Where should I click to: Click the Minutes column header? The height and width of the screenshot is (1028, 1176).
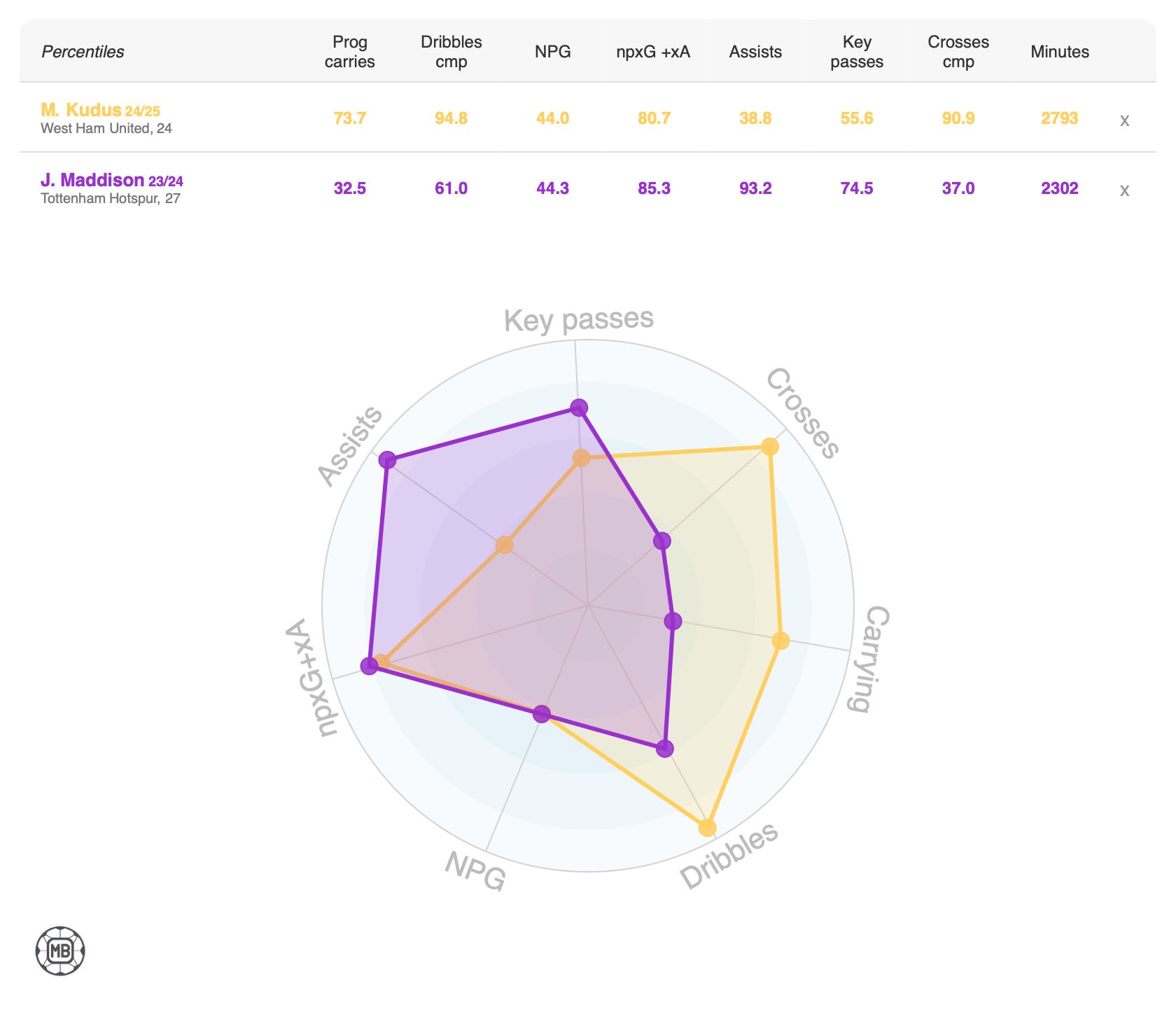[1060, 52]
